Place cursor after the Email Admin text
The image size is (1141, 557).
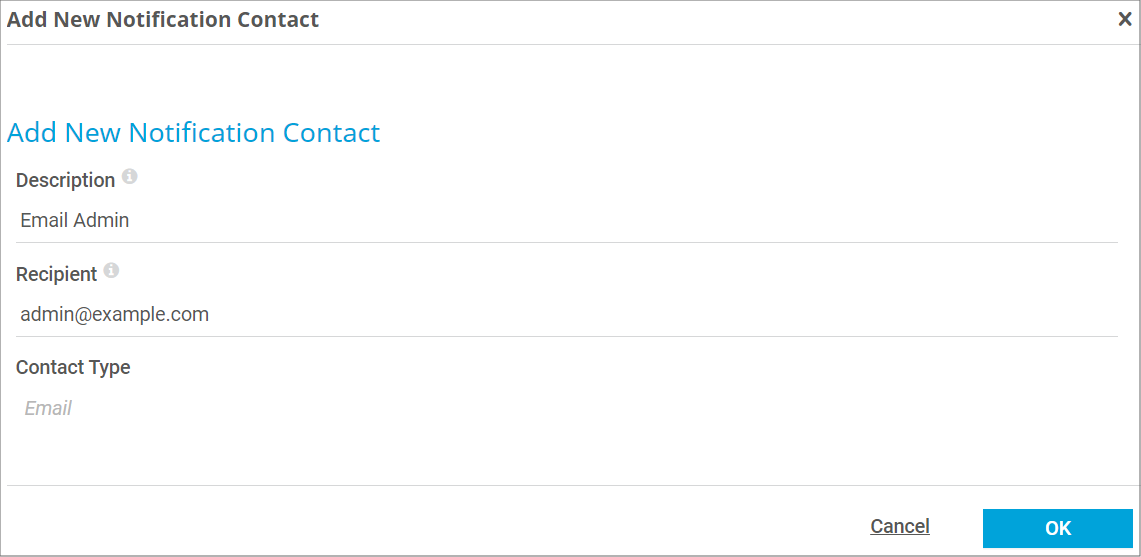pos(130,221)
